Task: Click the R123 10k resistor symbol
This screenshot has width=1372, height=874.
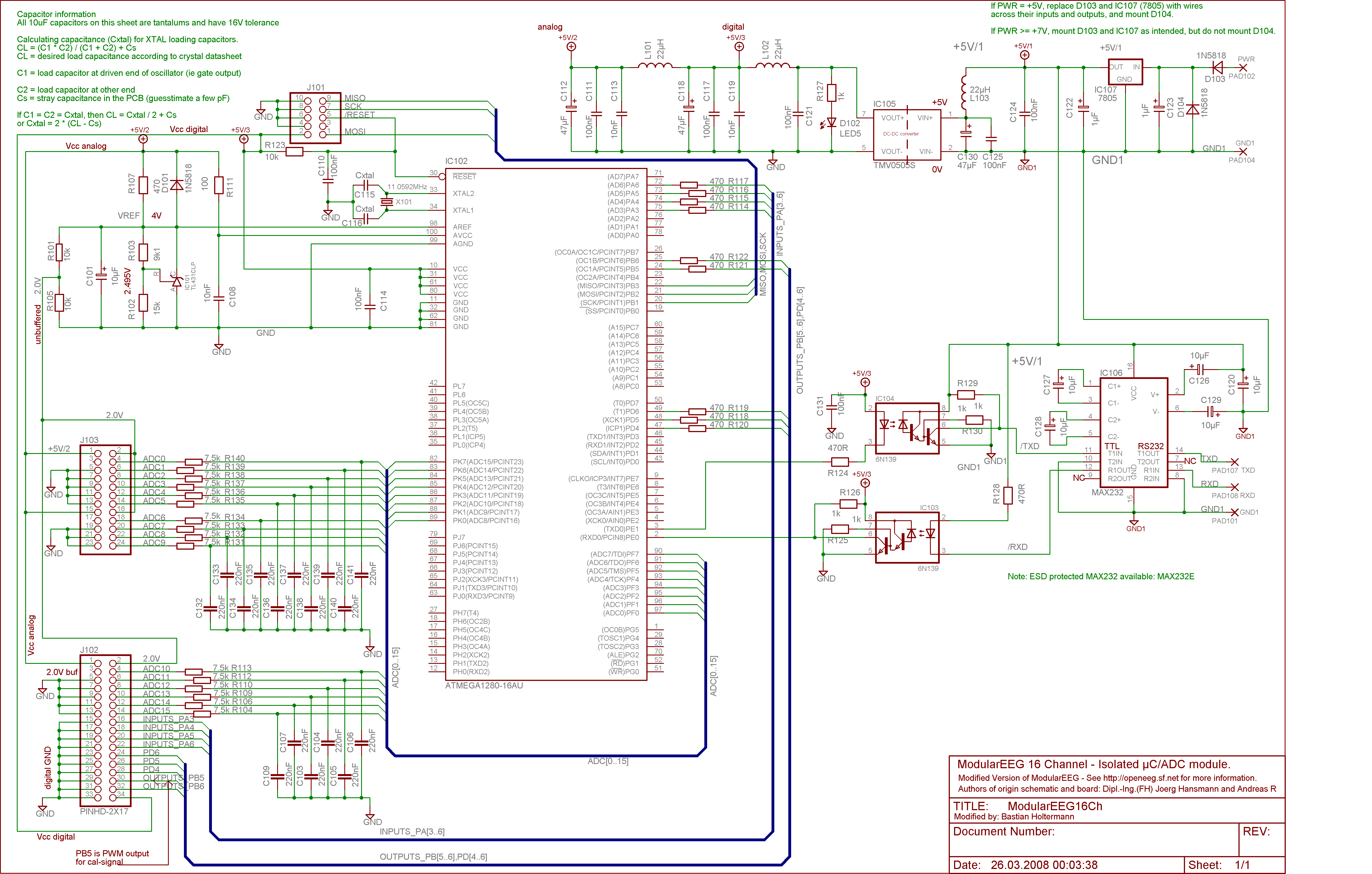Action: [294, 152]
